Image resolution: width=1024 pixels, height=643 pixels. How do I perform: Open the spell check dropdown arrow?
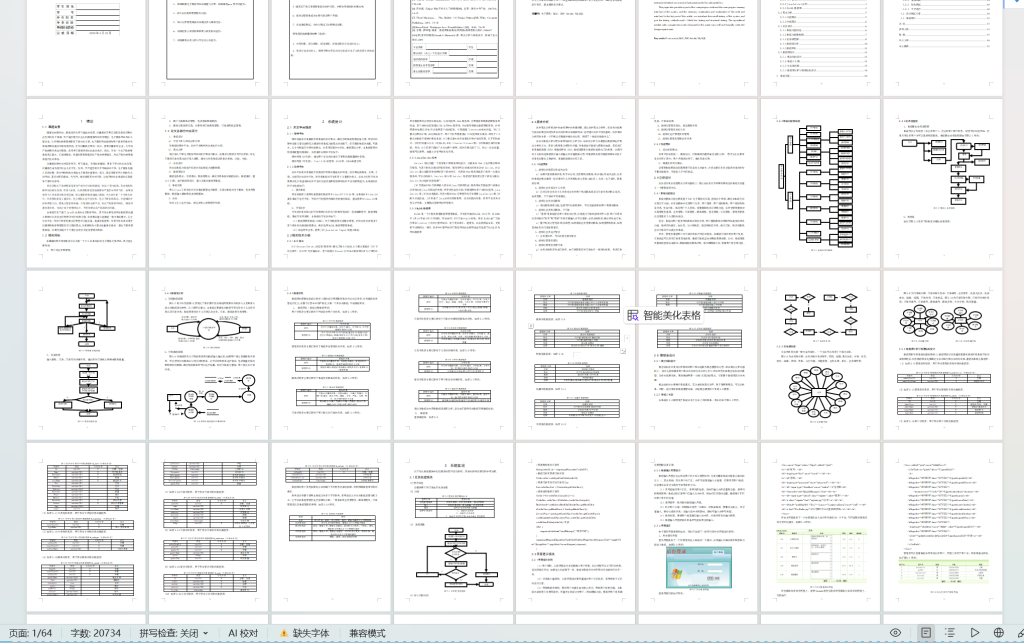click(x=206, y=633)
